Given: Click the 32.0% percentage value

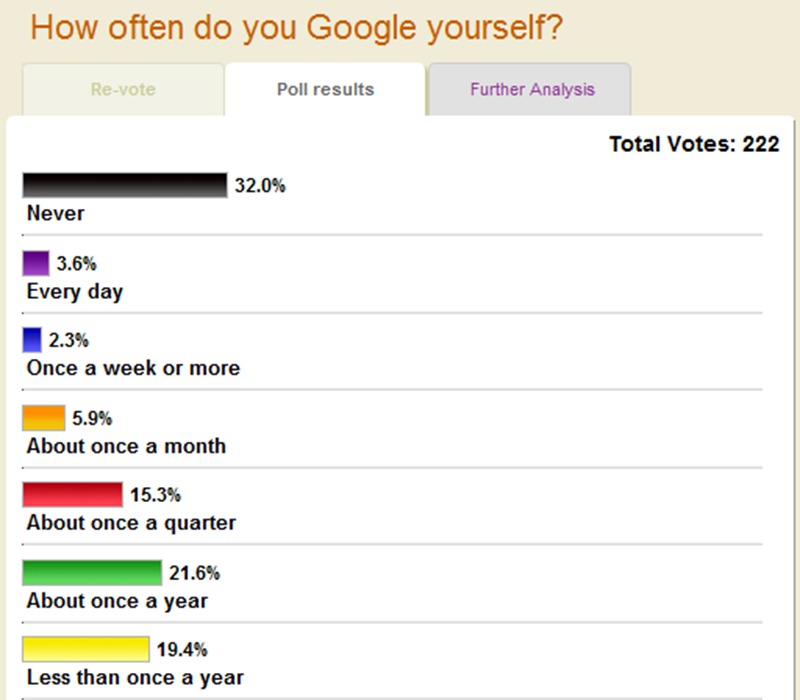Looking at the screenshot, I should click(260, 185).
